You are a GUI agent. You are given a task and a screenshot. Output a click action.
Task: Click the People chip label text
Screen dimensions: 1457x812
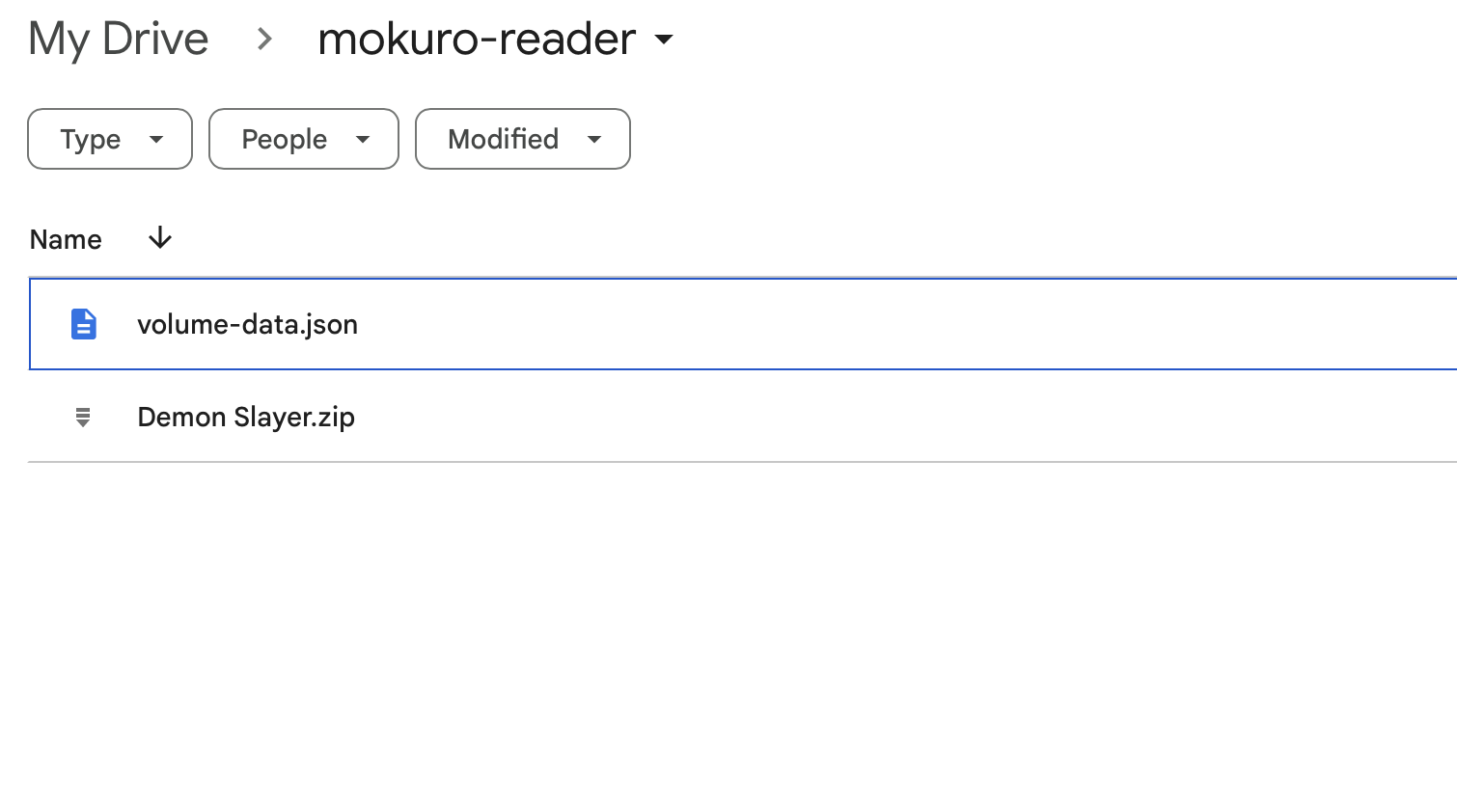(x=285, y=140)
